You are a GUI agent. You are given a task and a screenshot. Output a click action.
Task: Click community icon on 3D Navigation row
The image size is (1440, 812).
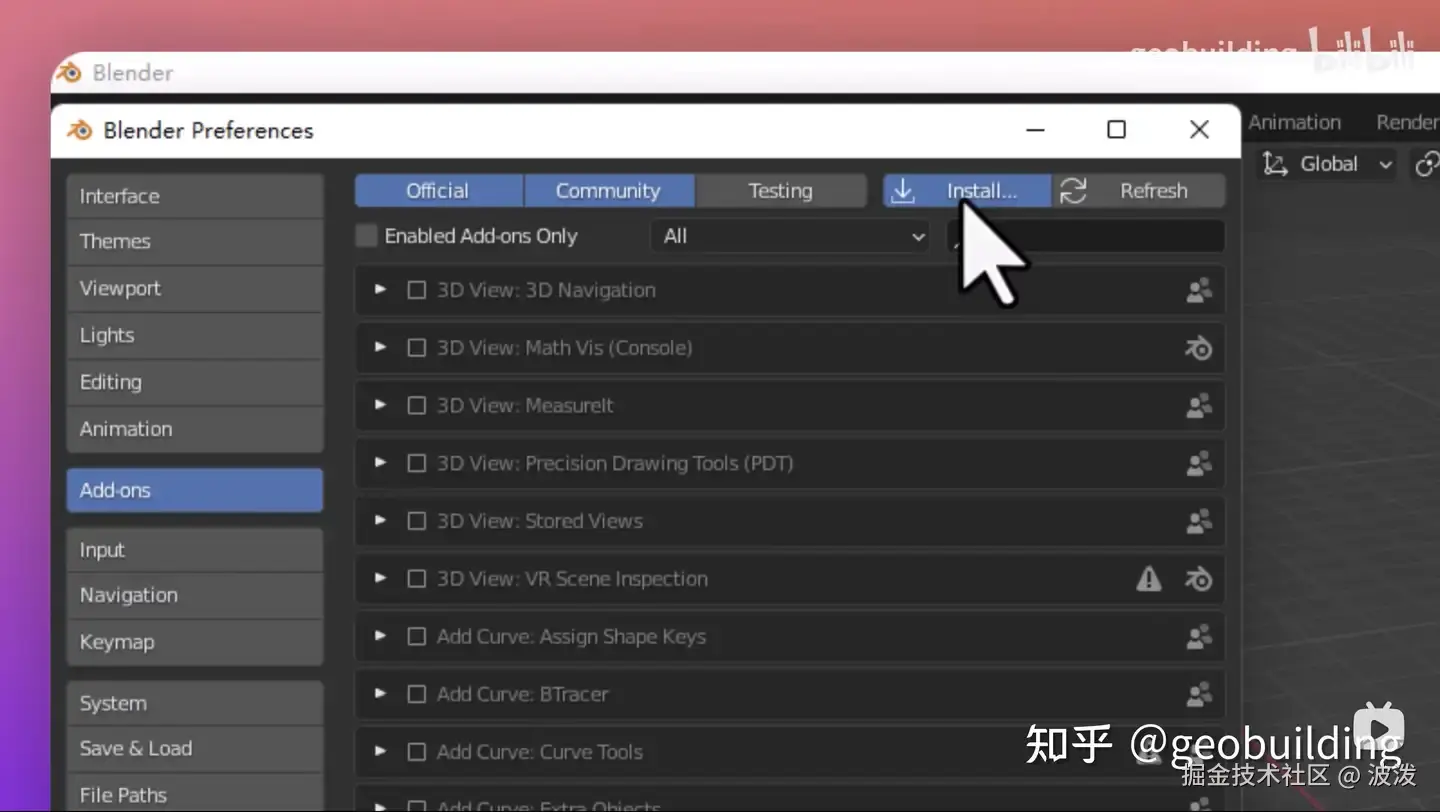pyautogui.click(x=1198, y=291)
